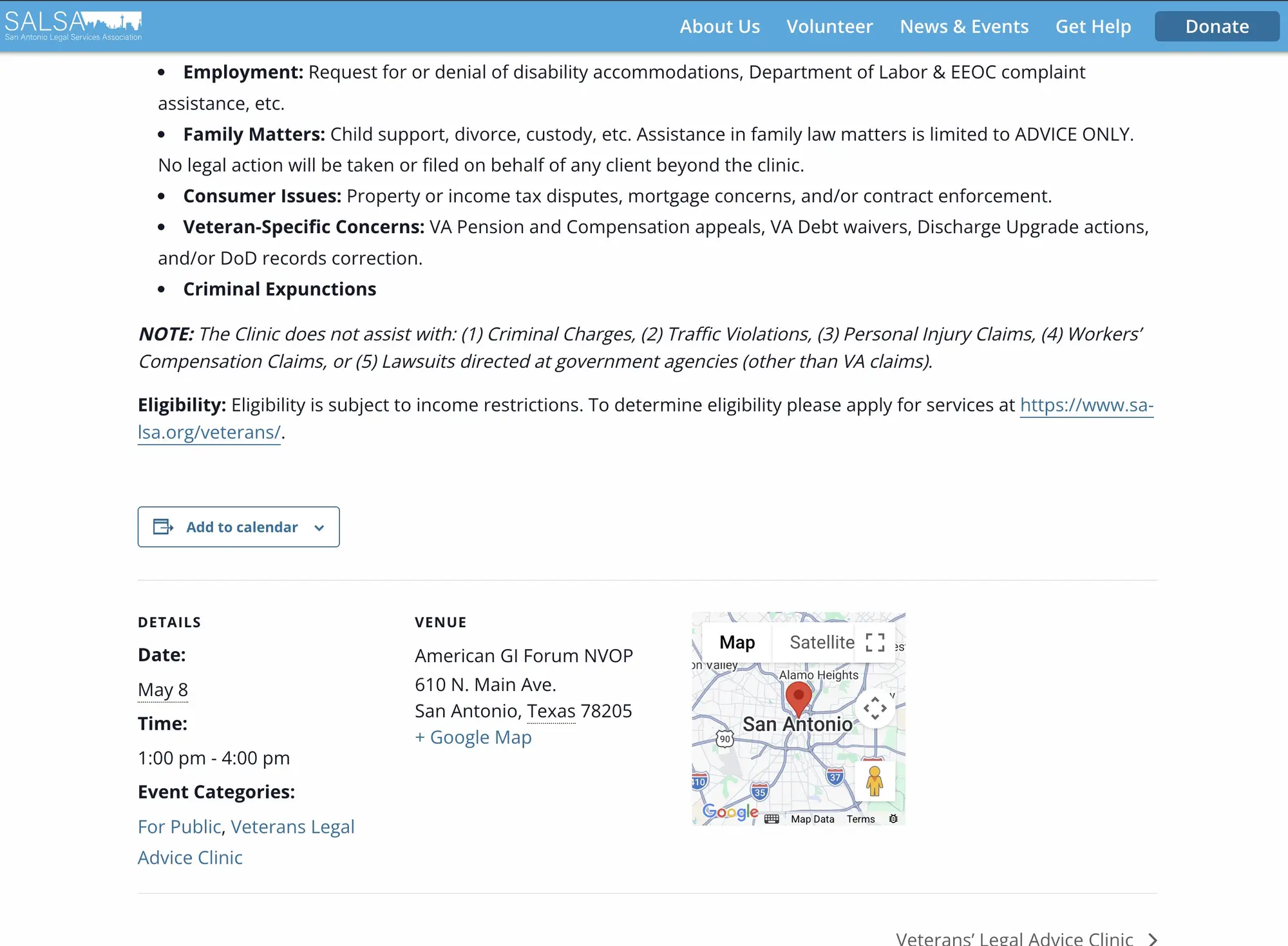Click the Interstate 35 shield on map
Image resolution: width=1288 pixels, height=946 pixels.
click(760, 791)
